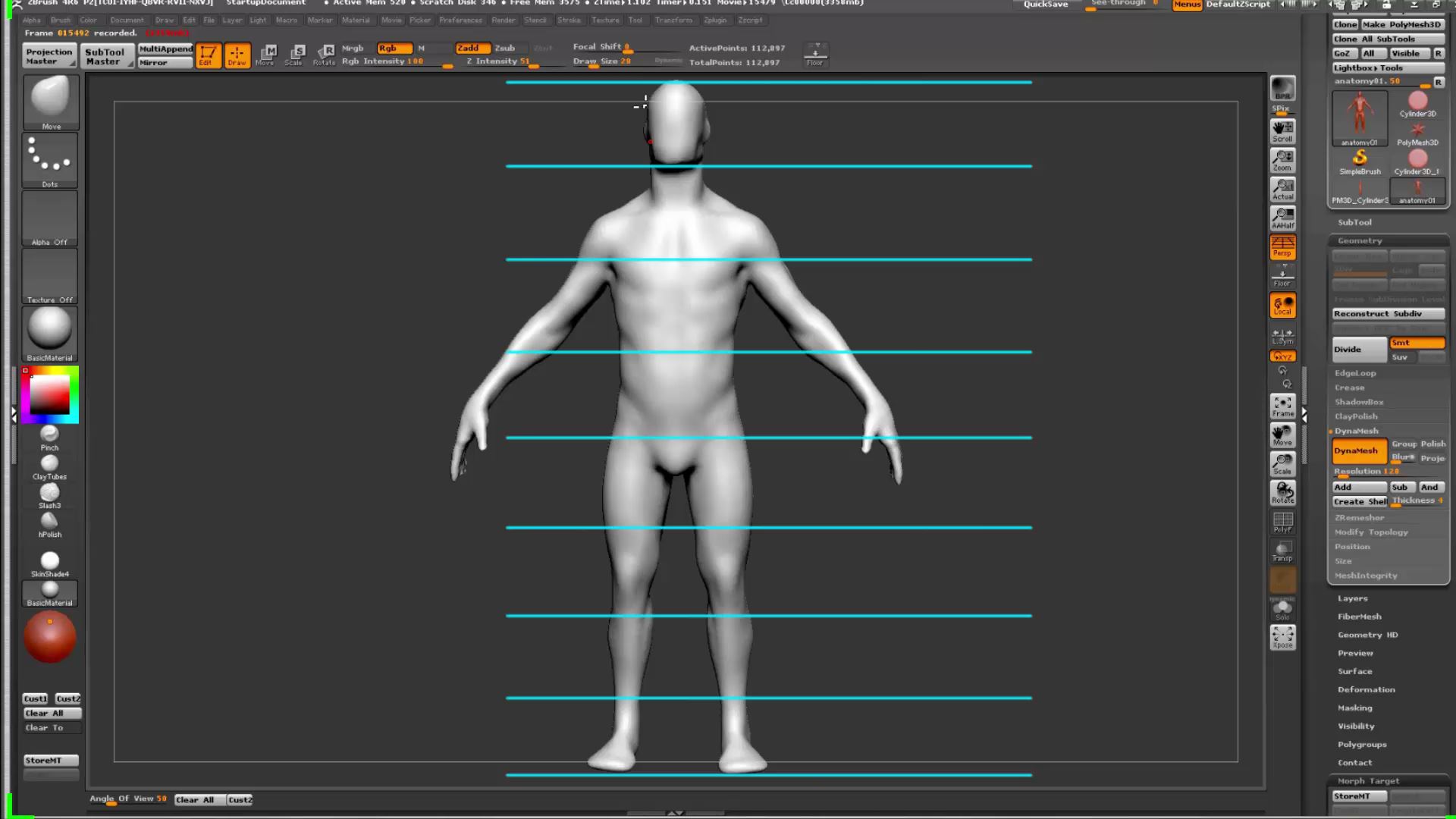Image resolution: width=1456 pixels, height=819 pixels.
Task: Expand the SubTool palette section
Action: pos(1354,222)
